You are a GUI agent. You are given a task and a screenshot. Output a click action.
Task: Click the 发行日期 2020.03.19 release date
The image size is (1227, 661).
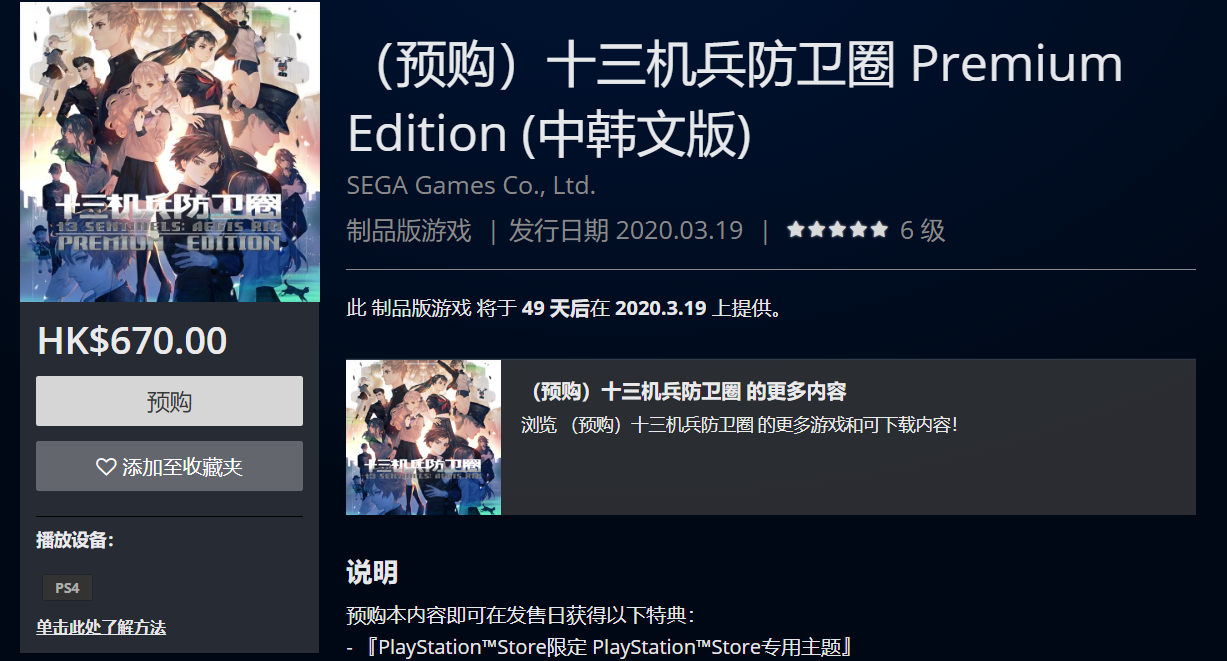[x=626, y=231]
